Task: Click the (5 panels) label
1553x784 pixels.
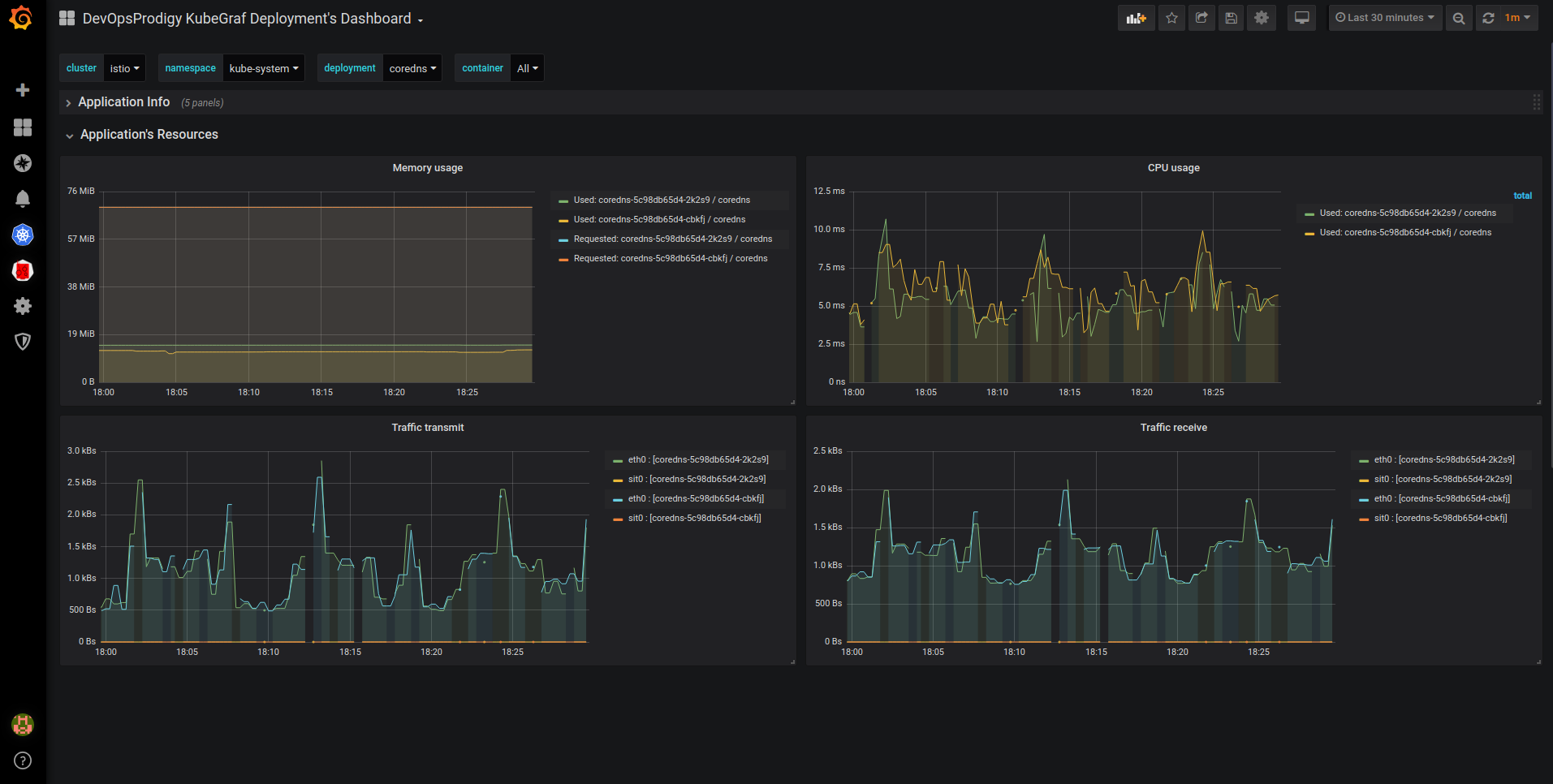Action: click(202, 103)
